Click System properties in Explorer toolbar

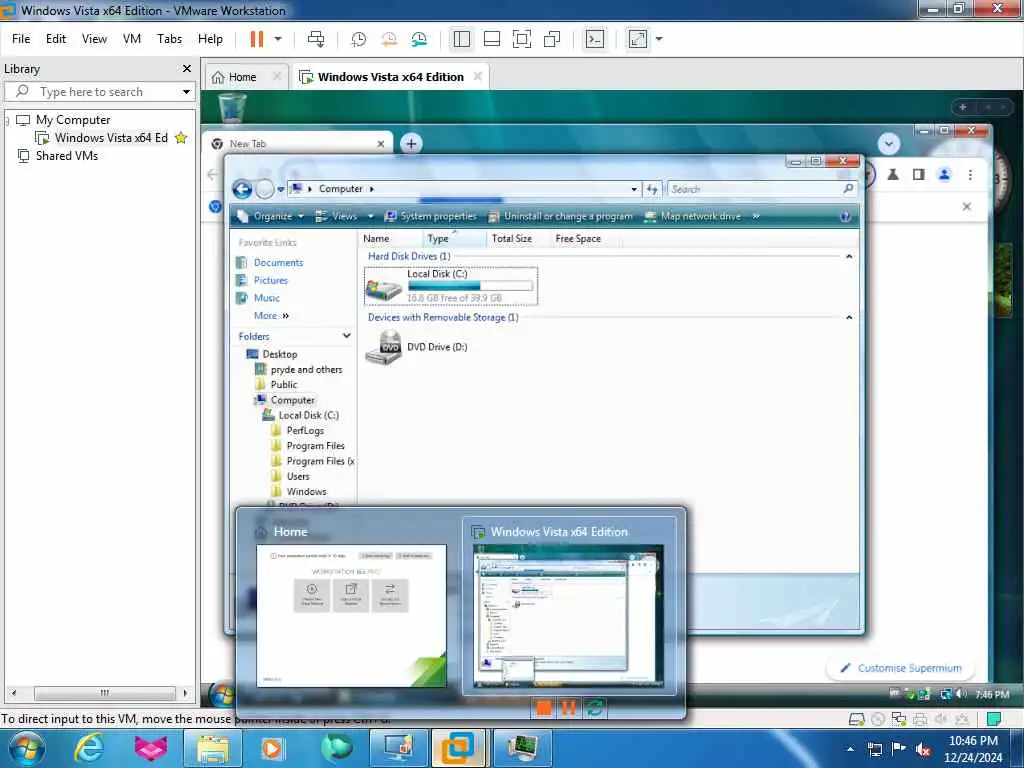(431, 216)
